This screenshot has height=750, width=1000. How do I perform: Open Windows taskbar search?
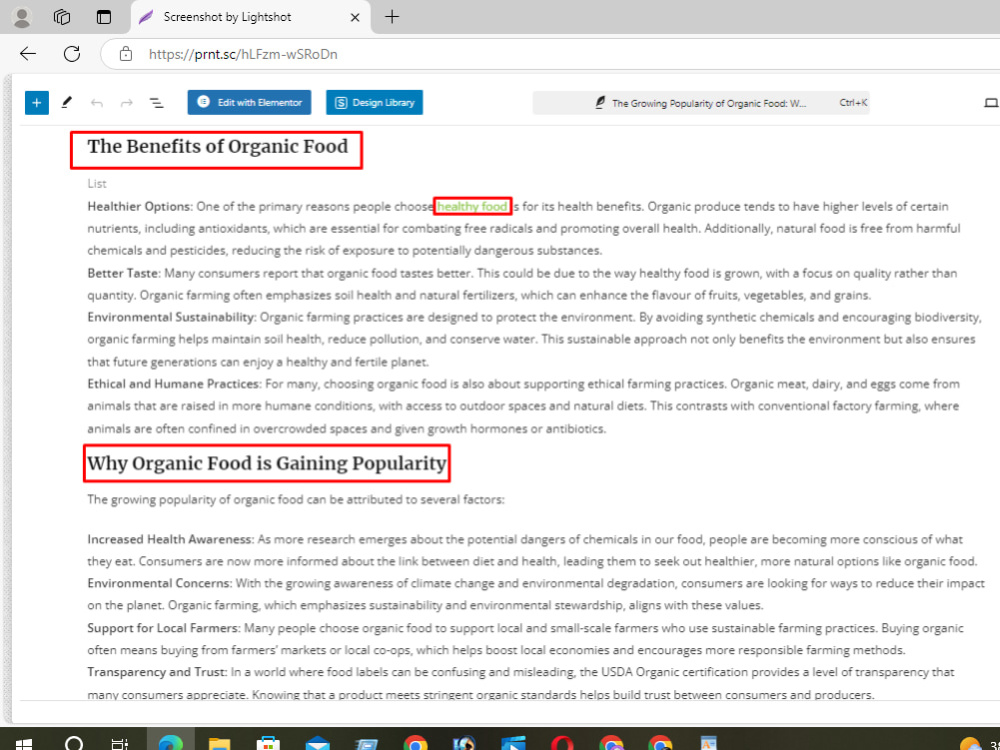(x=74, y=744)
